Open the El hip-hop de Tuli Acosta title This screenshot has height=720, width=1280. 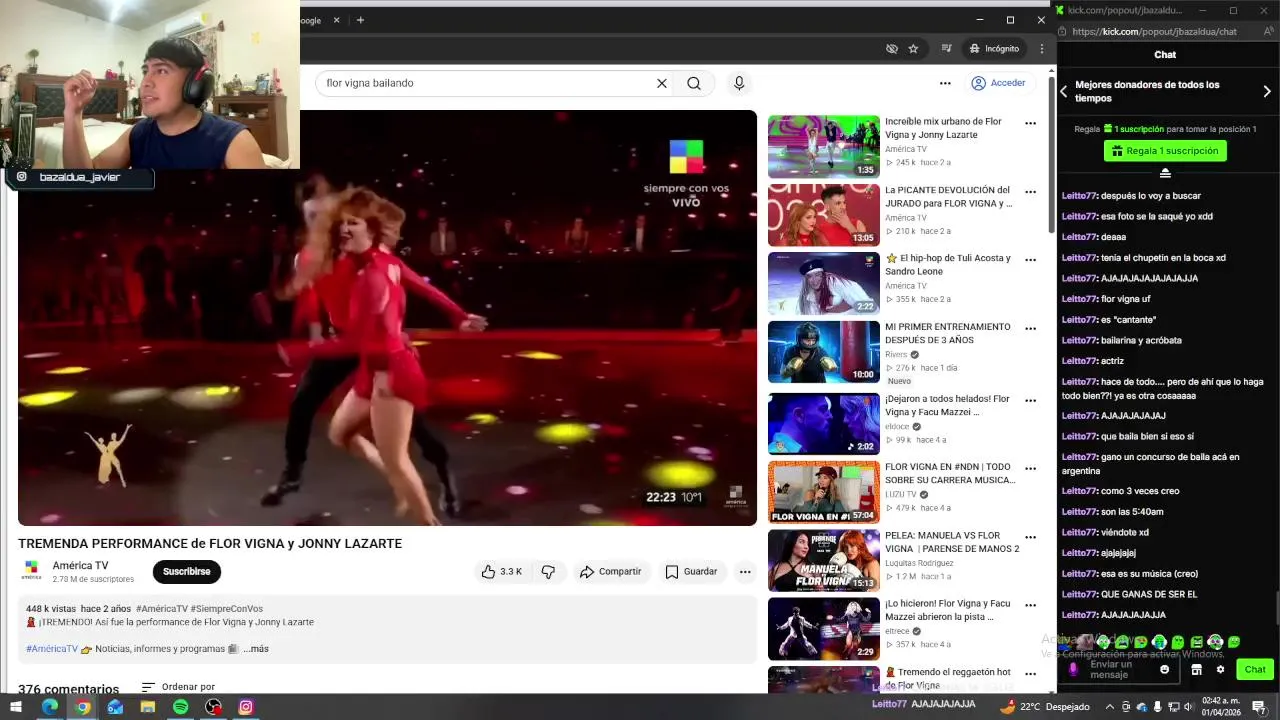tap(948, 264)
